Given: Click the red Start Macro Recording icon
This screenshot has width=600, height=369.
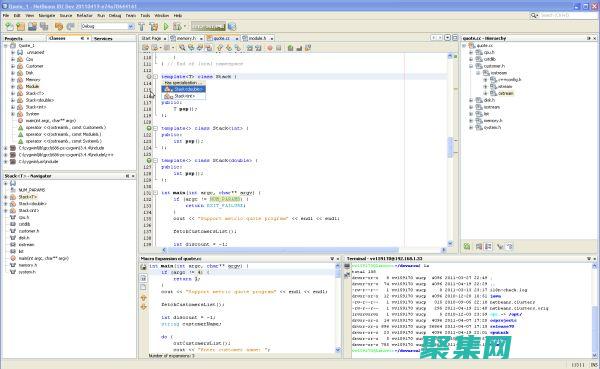Looking at the screenshot, I should click(x=270, y=48).
